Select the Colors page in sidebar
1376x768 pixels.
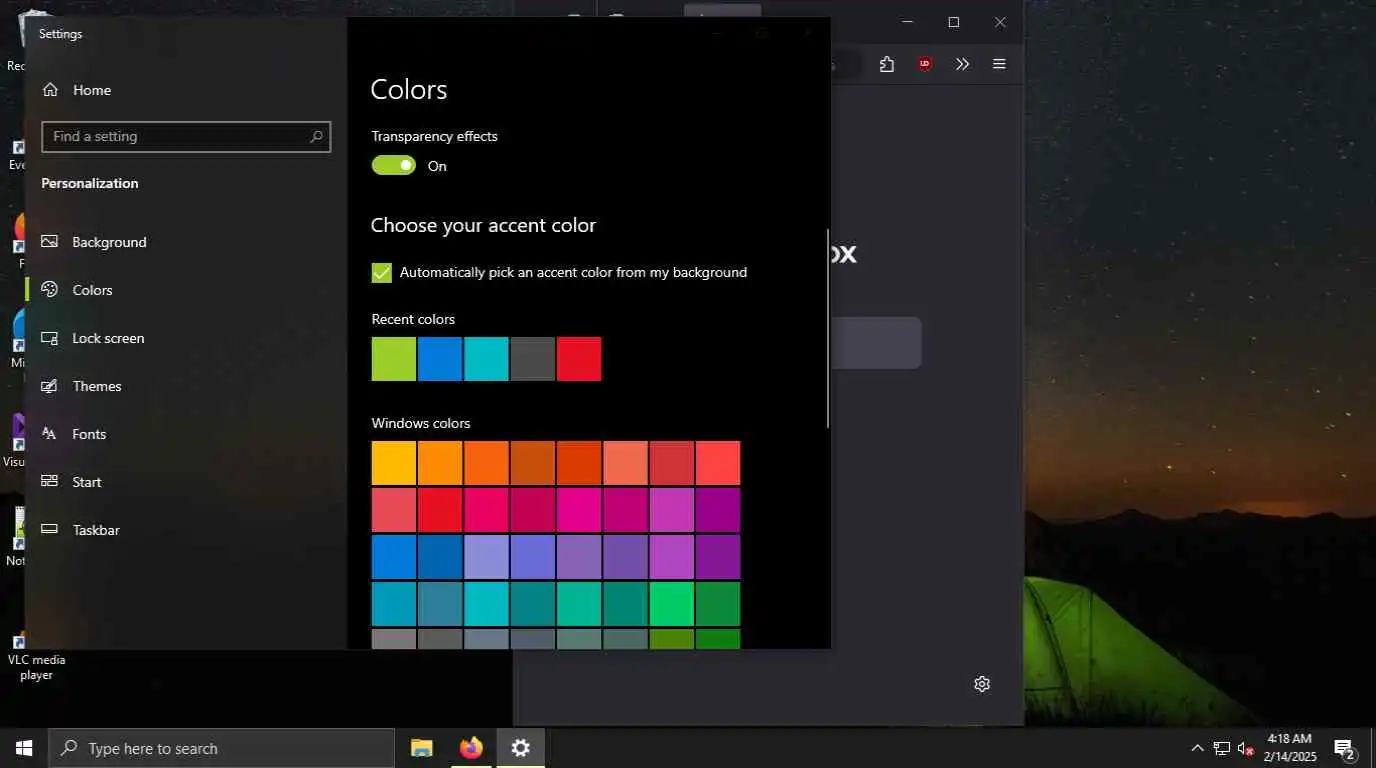coord(186,290)
